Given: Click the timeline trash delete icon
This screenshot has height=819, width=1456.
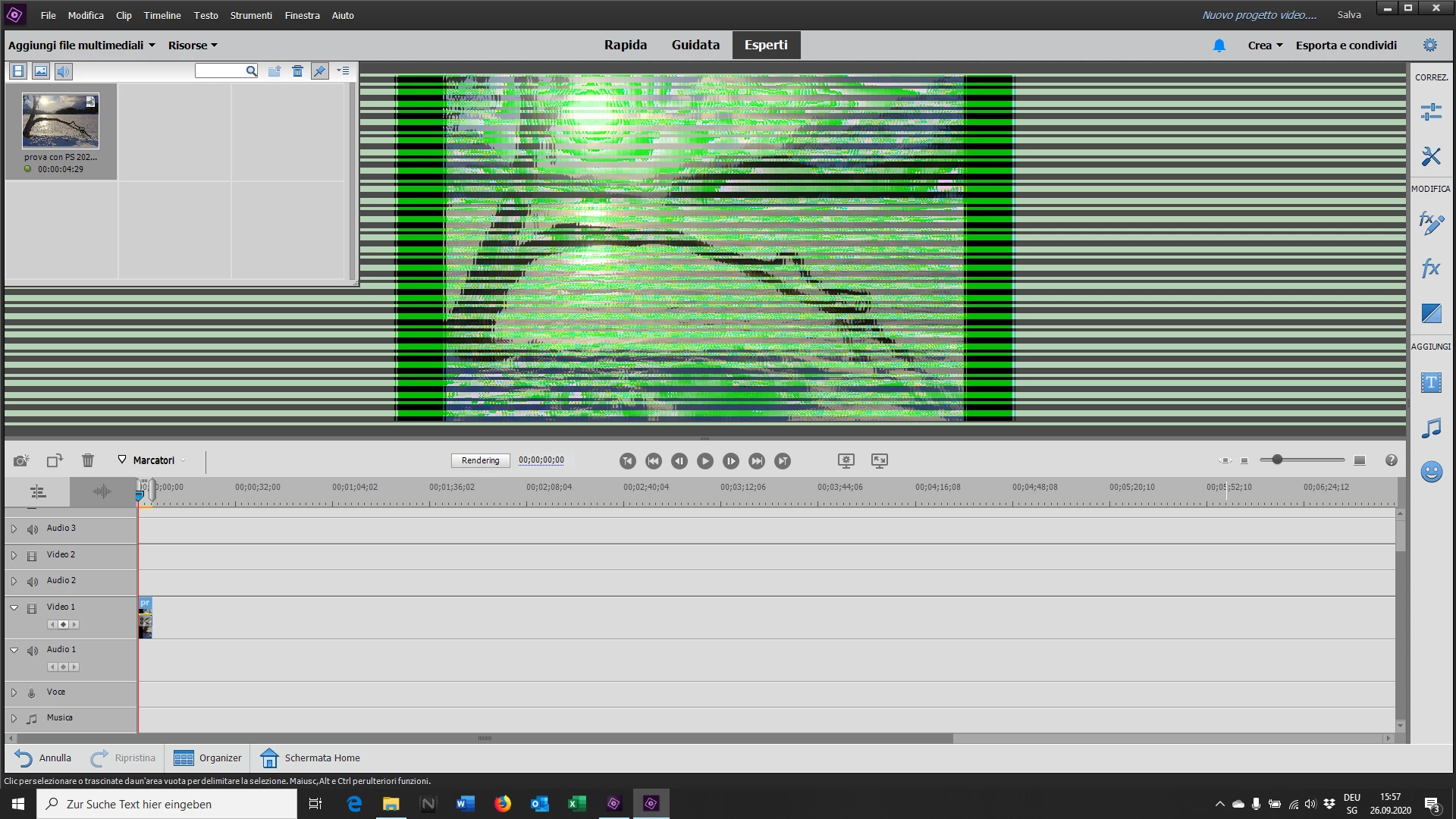Looking at the screenshot, I should point(88,460).
